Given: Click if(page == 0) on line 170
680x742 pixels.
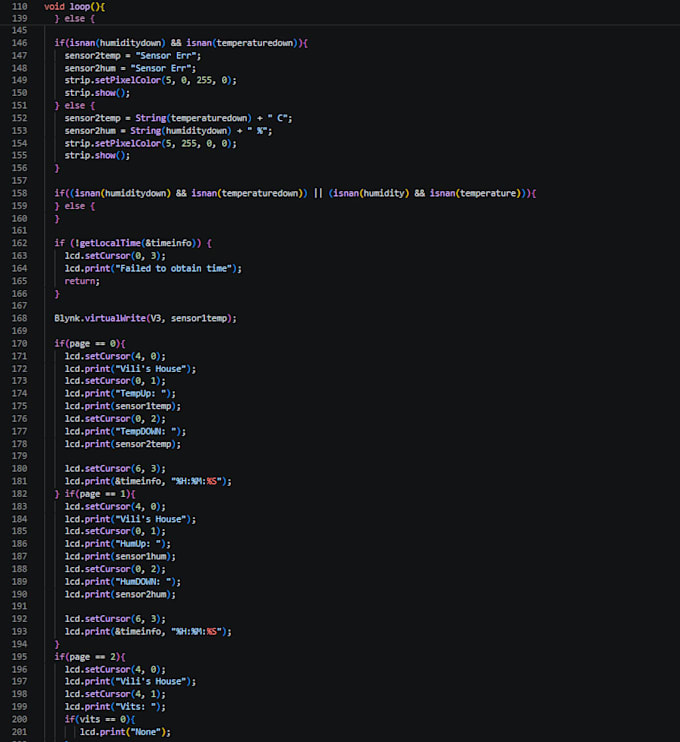Looking at the screenshot, I should click(89, 344).
